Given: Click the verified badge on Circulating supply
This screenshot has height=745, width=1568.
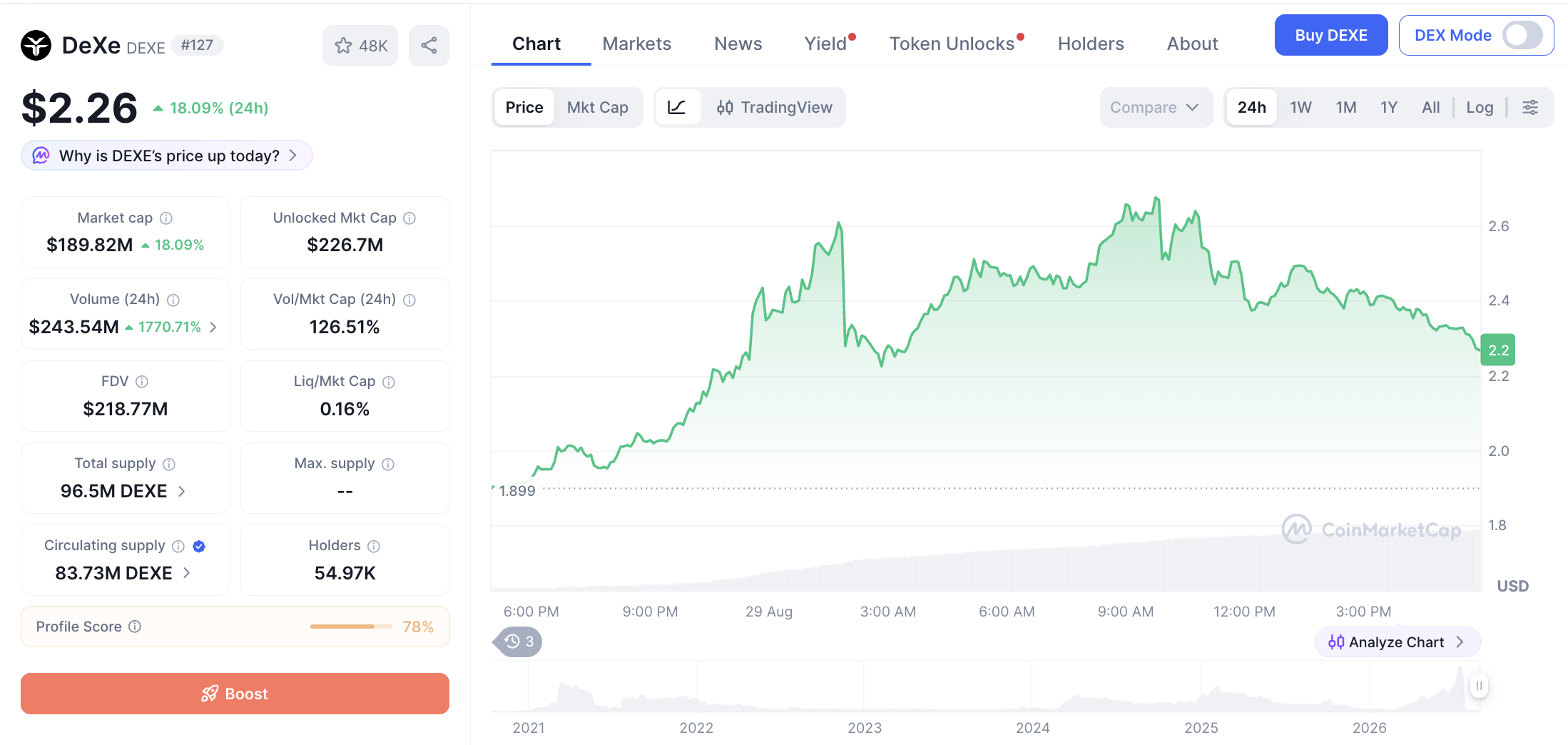Looking at the screenshot, I should pyautogui.click(x=199, y=546).
